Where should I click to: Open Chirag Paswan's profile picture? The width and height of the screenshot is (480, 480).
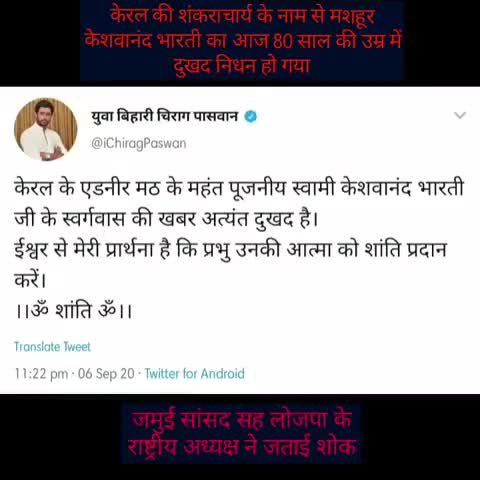[x=46, y=129]
